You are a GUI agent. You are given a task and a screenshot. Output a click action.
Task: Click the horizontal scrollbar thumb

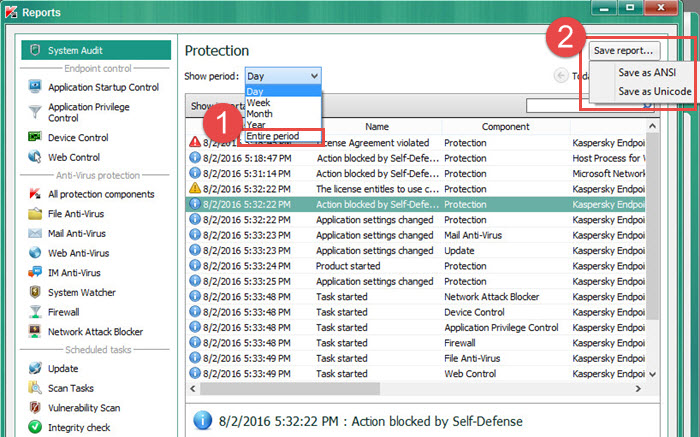pyautogui.click(x=290, y=389)
